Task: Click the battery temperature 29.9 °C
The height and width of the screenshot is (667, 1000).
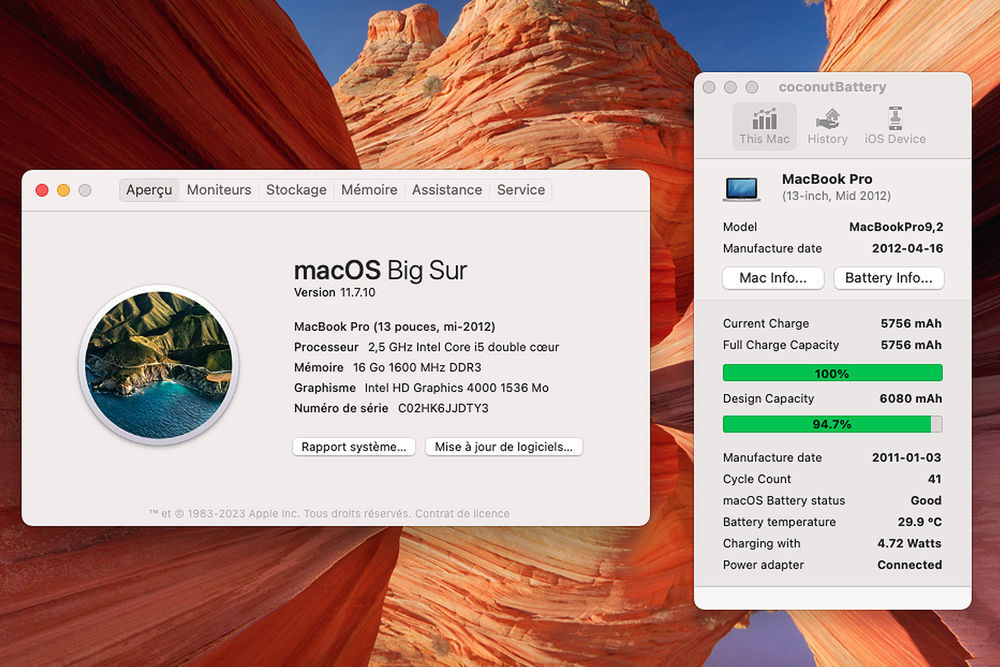Action: click(920, 522)
